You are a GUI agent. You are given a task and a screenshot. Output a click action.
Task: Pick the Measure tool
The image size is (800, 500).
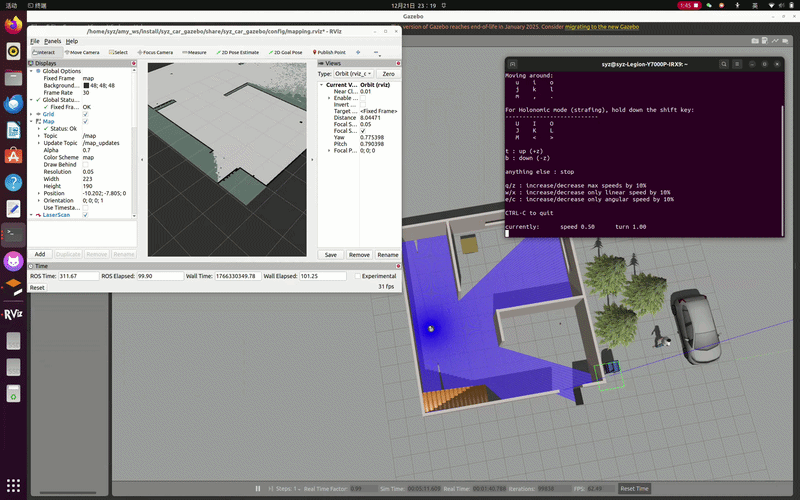coord(194,52)
